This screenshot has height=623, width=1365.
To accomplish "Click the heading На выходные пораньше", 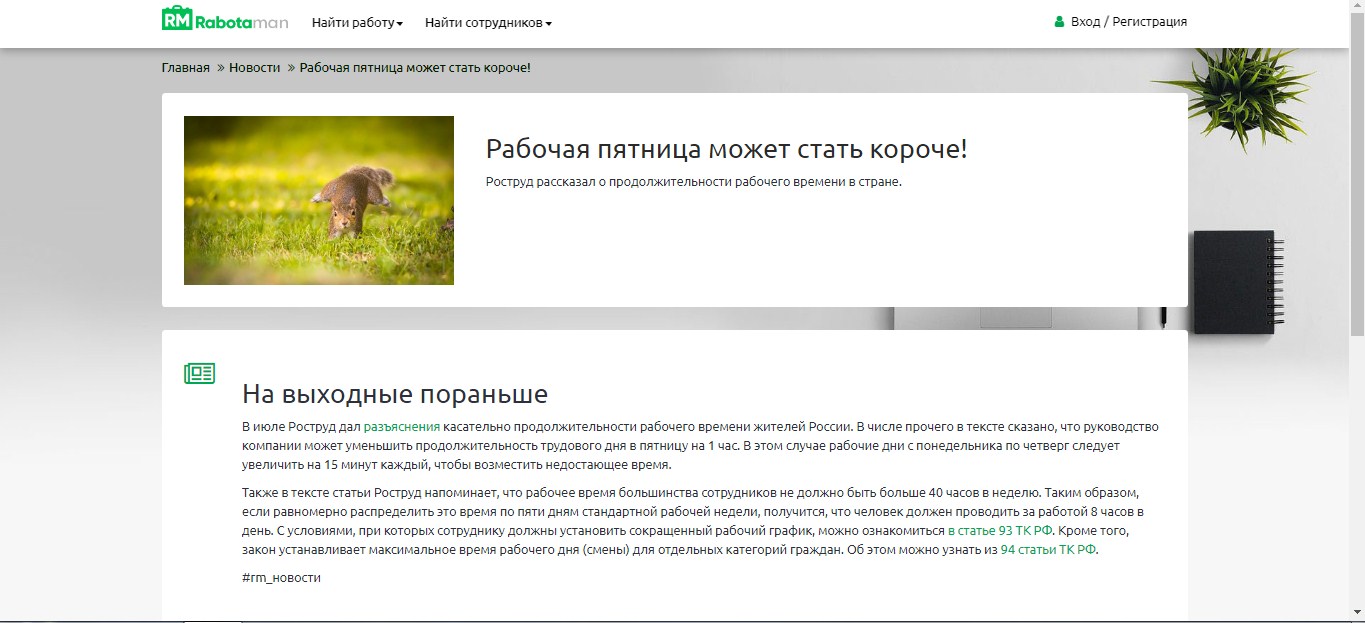I will [x=395, y=393].
